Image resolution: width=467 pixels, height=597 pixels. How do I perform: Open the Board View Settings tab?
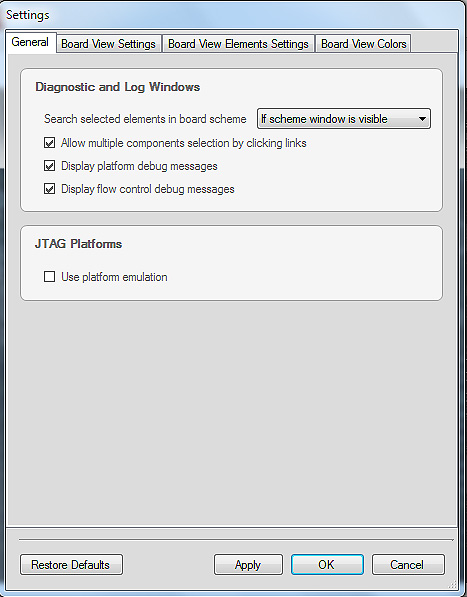click(x=108, y=44)
